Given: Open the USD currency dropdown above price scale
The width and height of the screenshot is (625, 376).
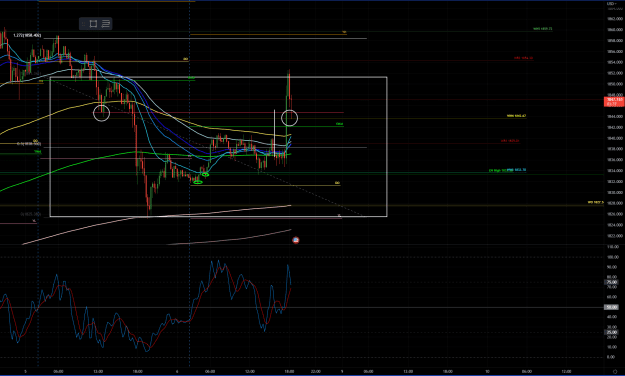Looking at the screenshot, I should (x=612, y=4).
